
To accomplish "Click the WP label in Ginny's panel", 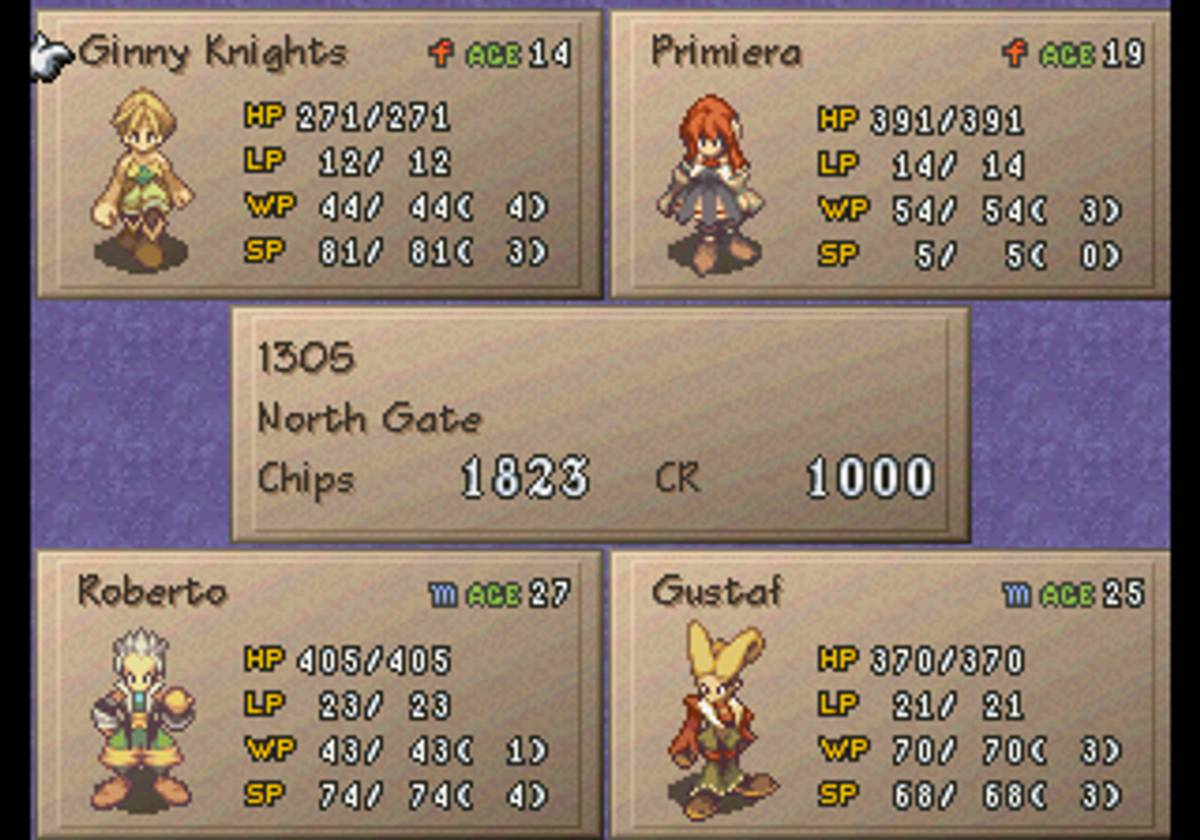I will 265,206.
